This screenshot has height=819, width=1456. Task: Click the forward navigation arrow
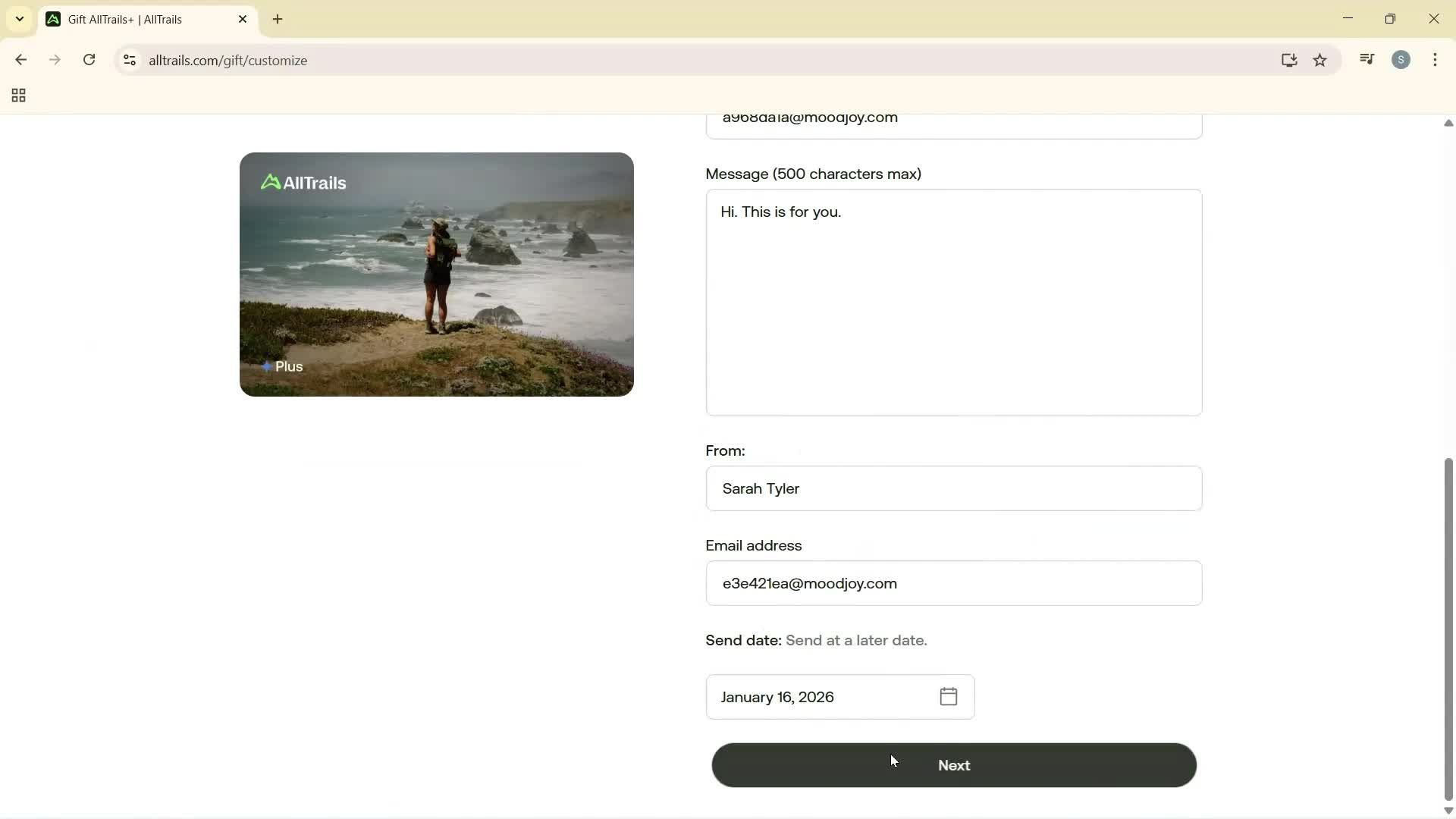pyautogui.click(x=55, y=60)
